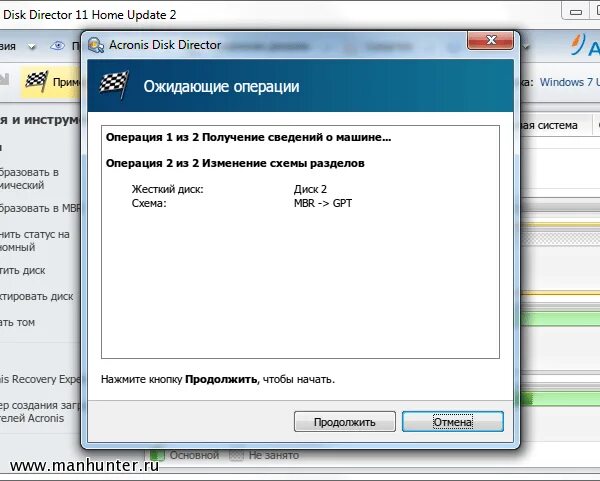Viewport: 600px width, 481px height.
Task: Click 'Файловая система' column header
Action: [549, 125]
